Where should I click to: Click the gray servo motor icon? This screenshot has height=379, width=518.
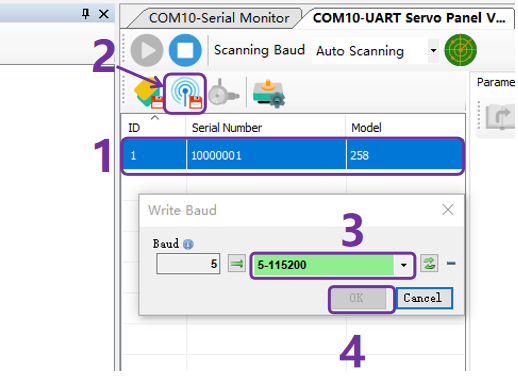(223, 93)
